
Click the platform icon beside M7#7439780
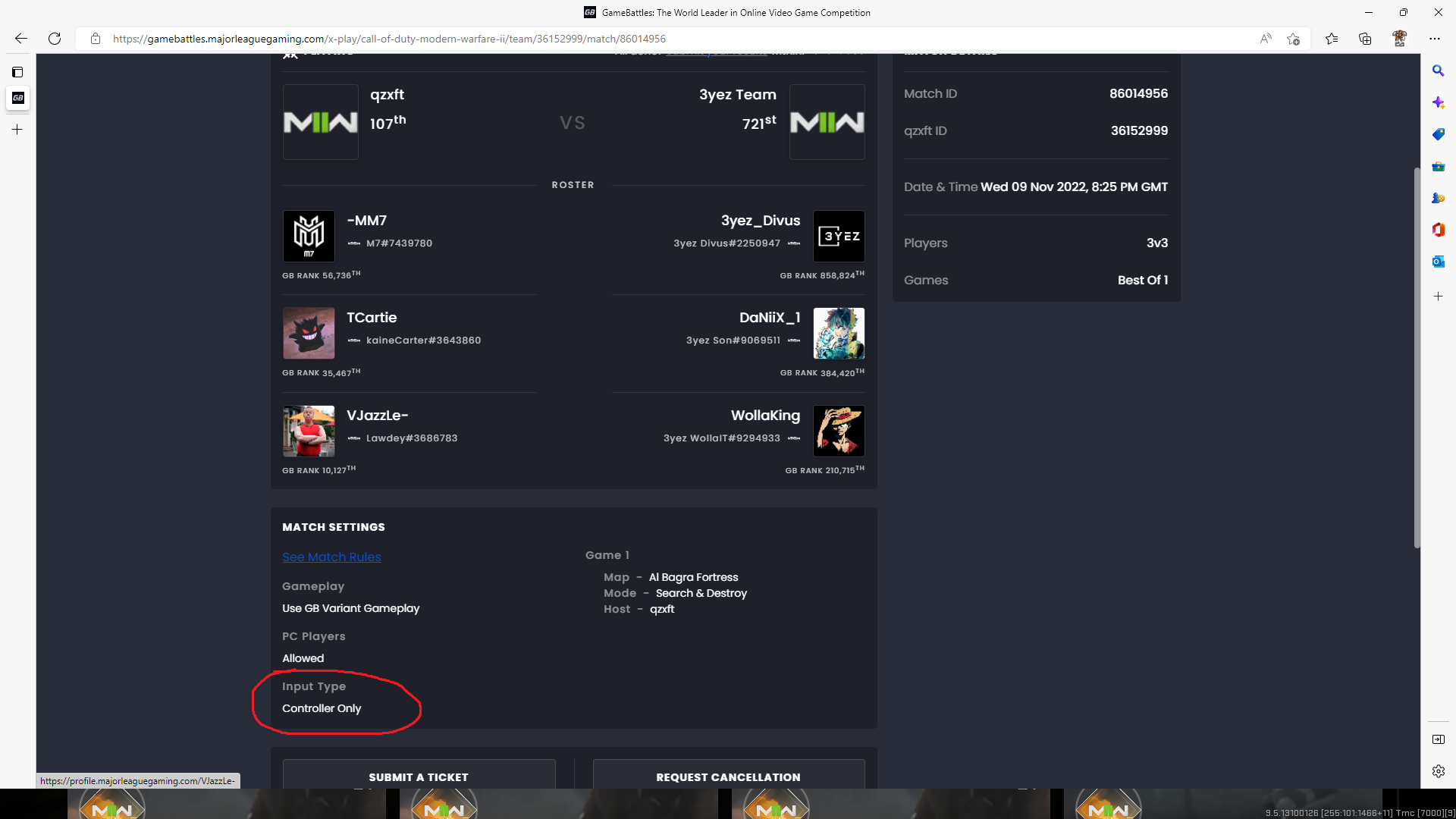354,243
